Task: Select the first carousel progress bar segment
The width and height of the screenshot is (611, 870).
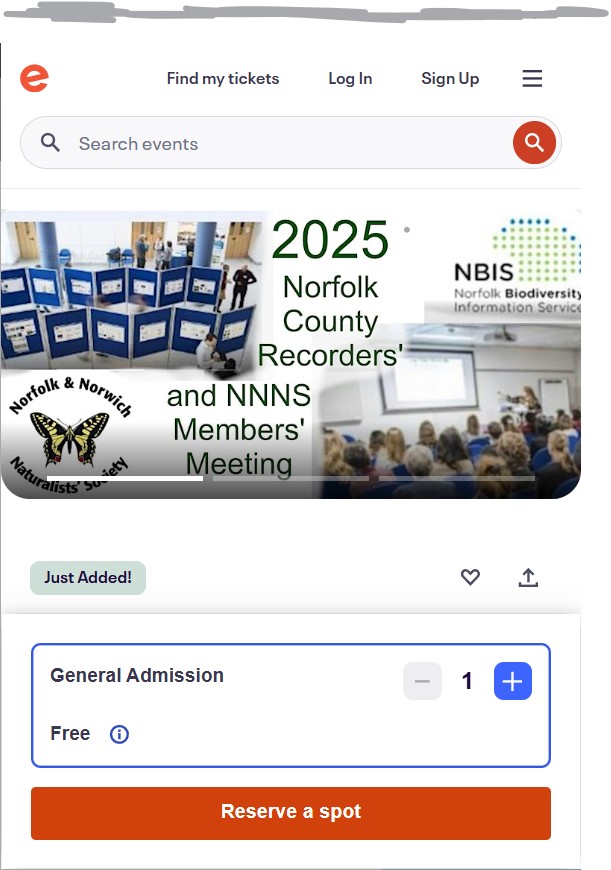Action: pos(125,478)
